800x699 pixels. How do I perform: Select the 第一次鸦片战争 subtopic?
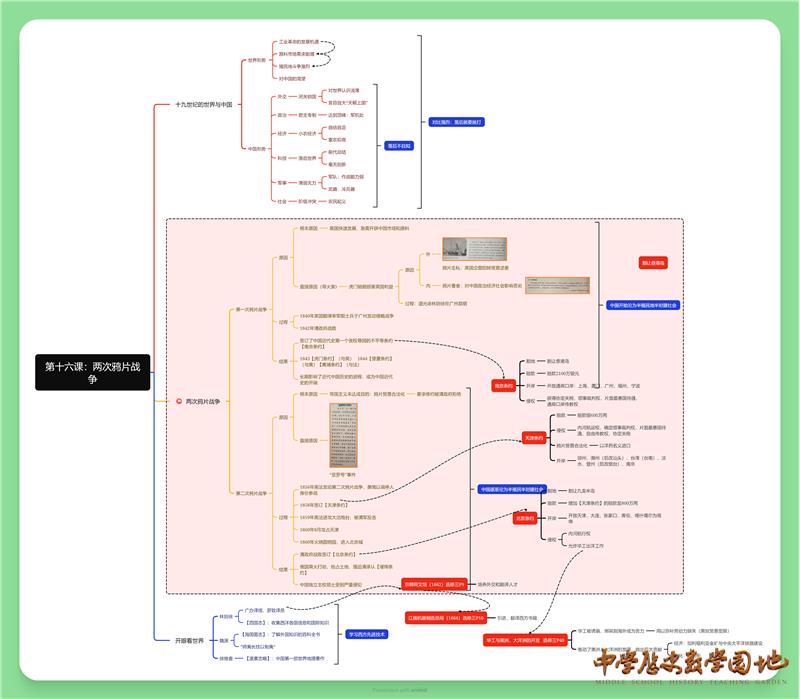pos(251,310)
